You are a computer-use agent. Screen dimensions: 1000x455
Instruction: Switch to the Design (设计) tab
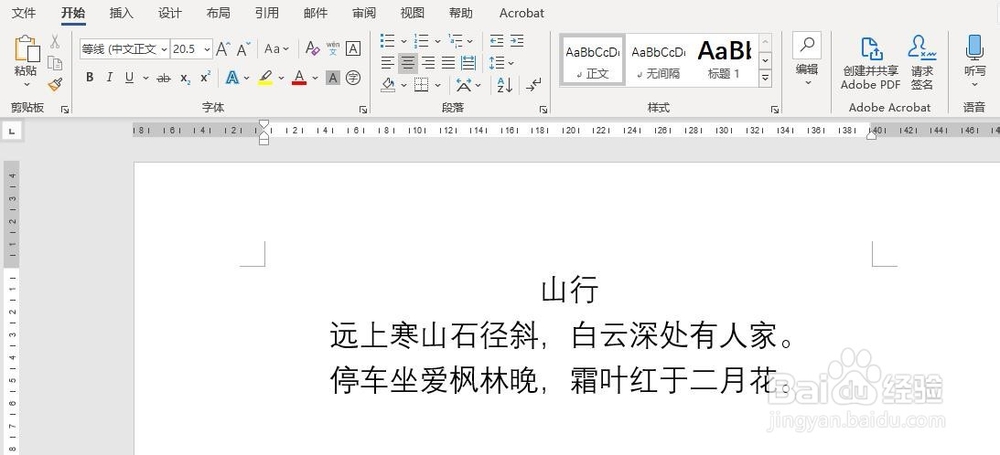pos(170,13)
